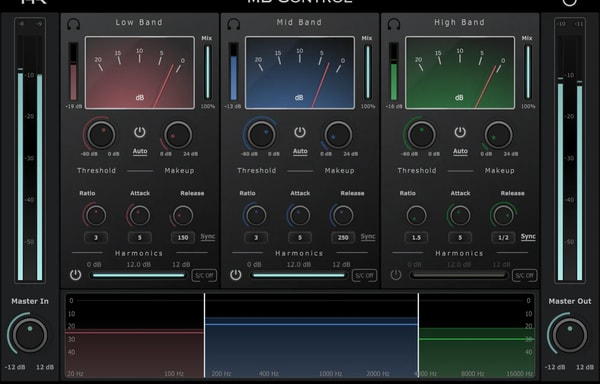
Task: Toggle Sync for Low Band release
Action: pyautogui.click(x=208, y=237)
